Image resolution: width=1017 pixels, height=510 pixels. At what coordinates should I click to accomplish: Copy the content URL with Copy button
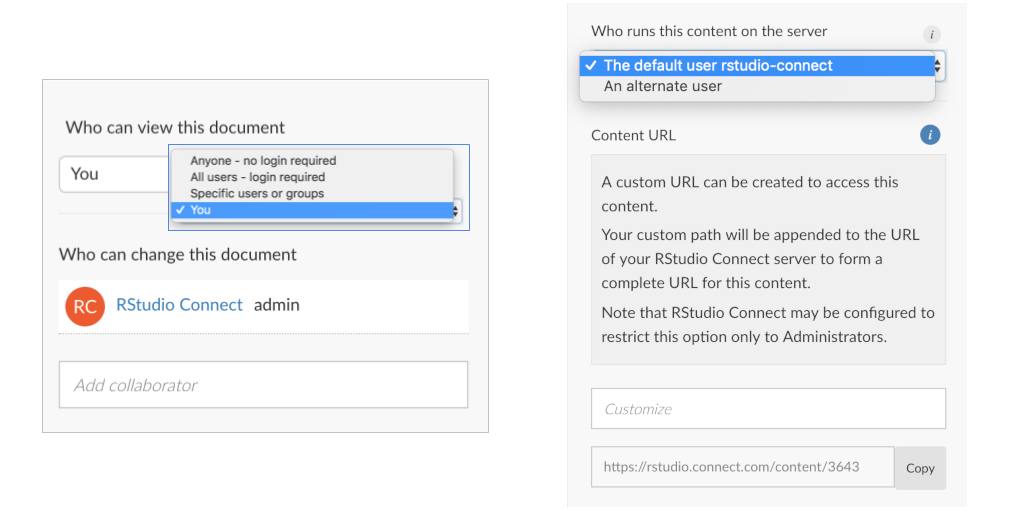920,468
